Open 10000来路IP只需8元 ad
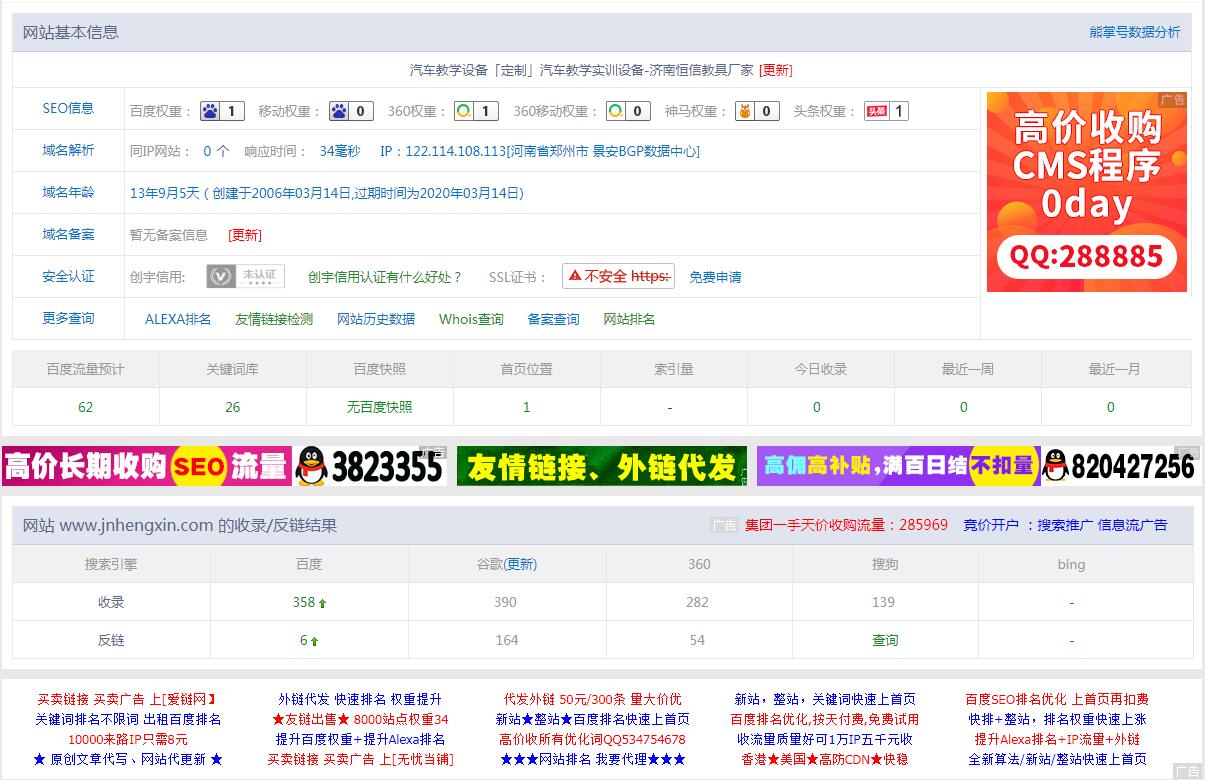 tap(127, 739)
